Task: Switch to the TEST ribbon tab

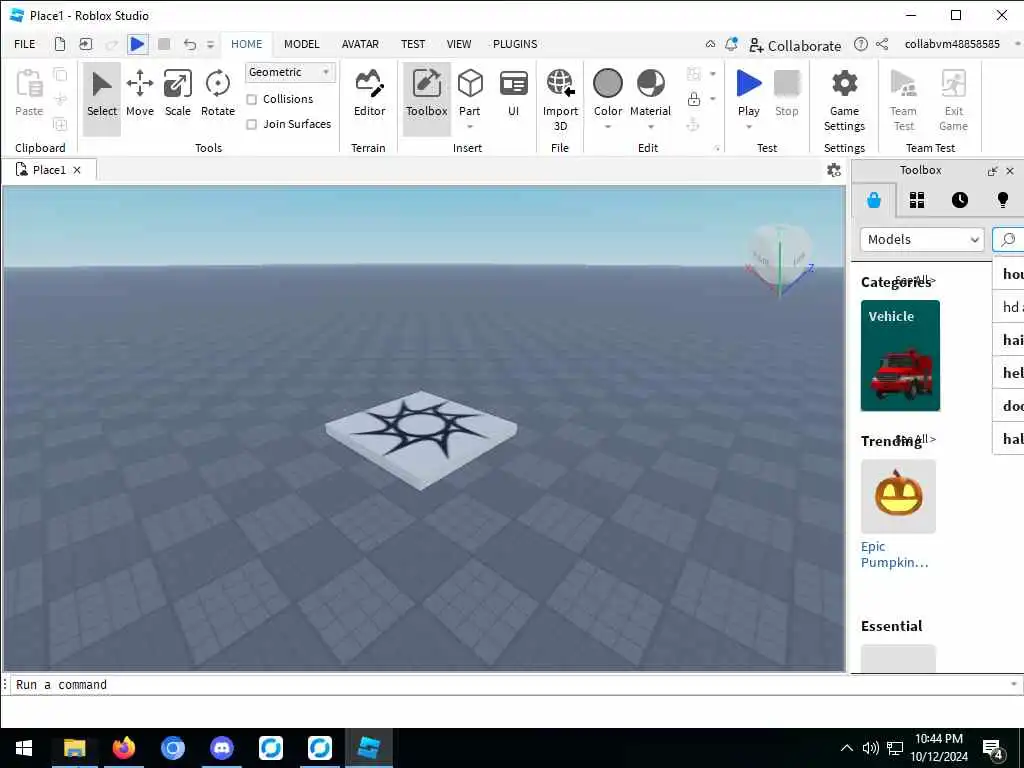Action: pos(413,44)
